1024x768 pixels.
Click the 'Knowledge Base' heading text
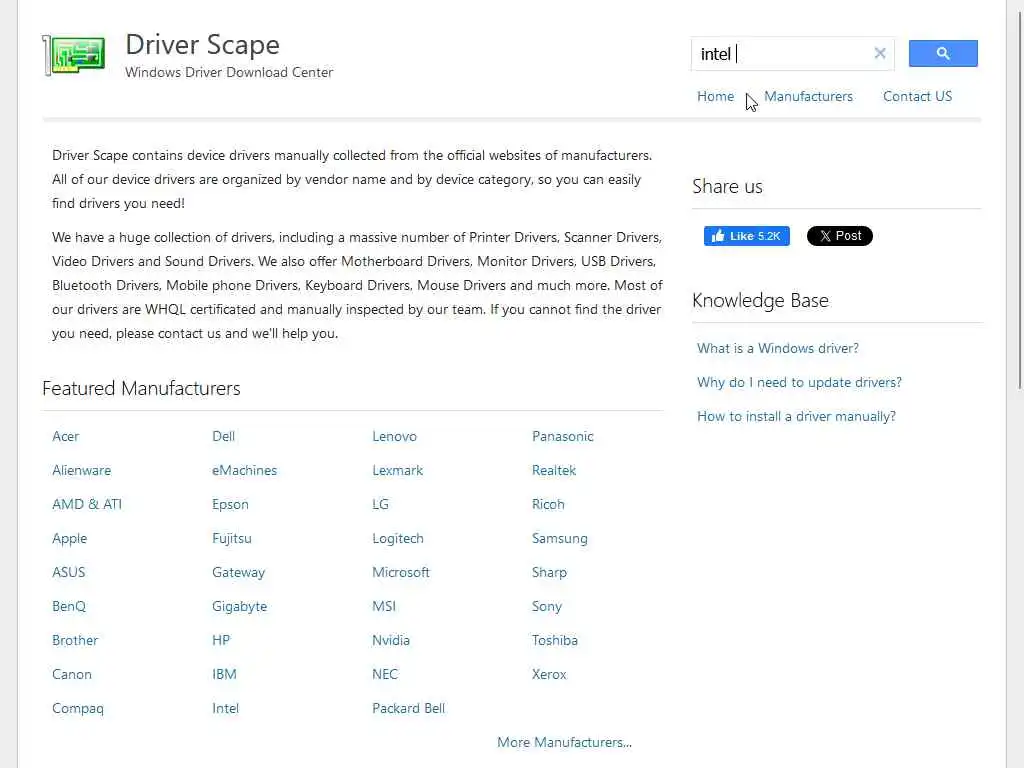point(760,300)
